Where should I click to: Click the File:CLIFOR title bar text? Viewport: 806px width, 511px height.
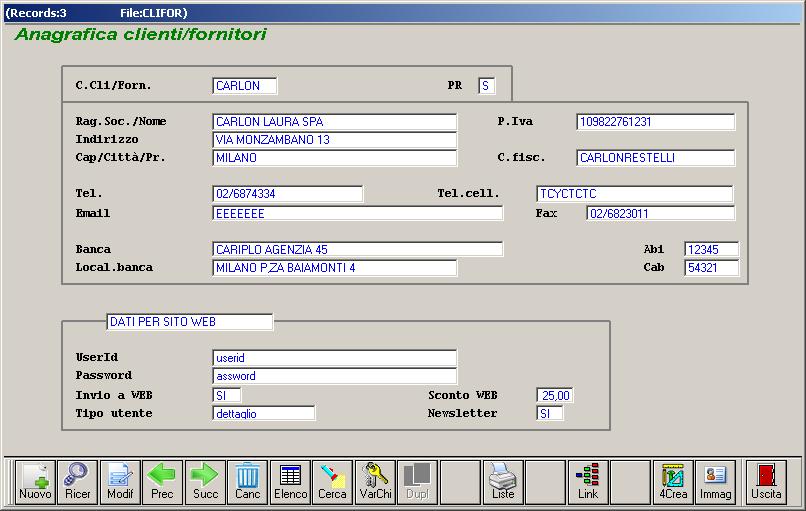pos(154,13)
